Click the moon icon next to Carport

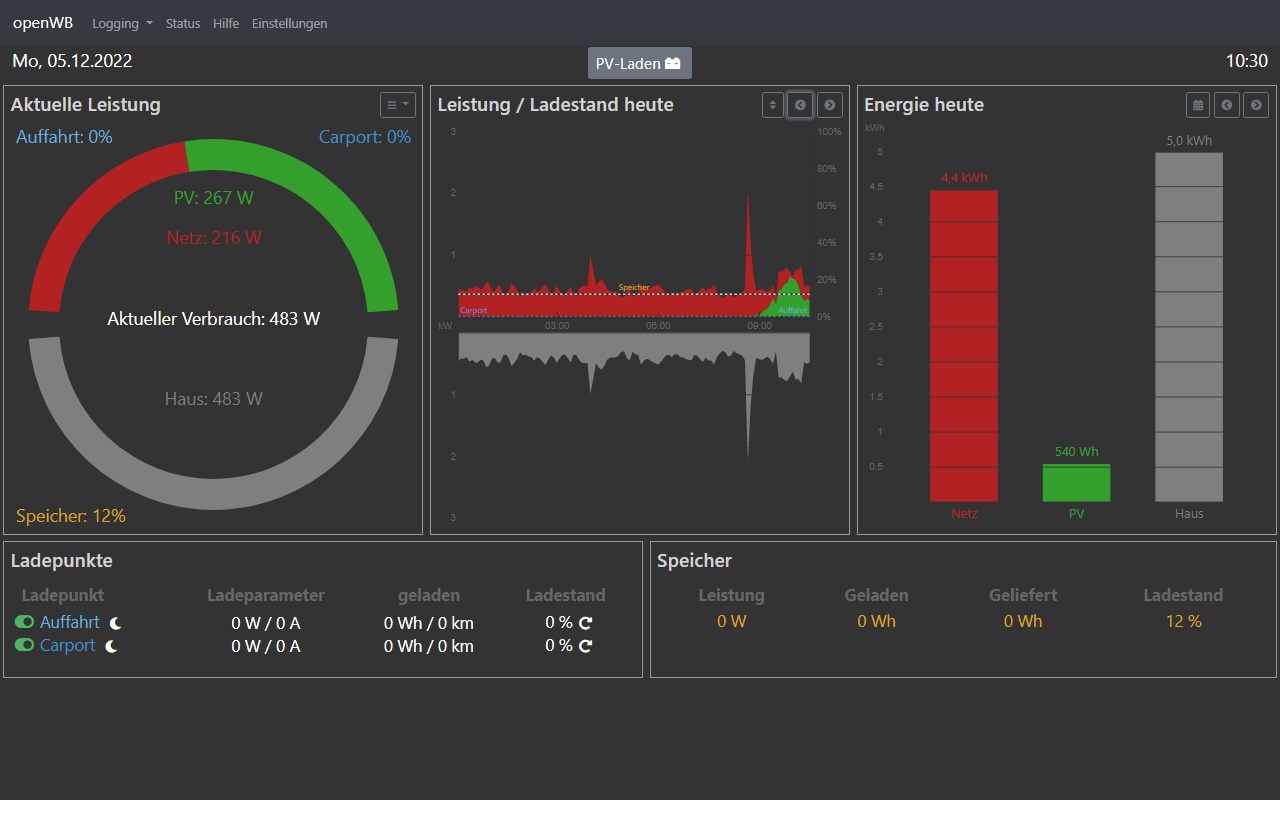tap(112, 646)
